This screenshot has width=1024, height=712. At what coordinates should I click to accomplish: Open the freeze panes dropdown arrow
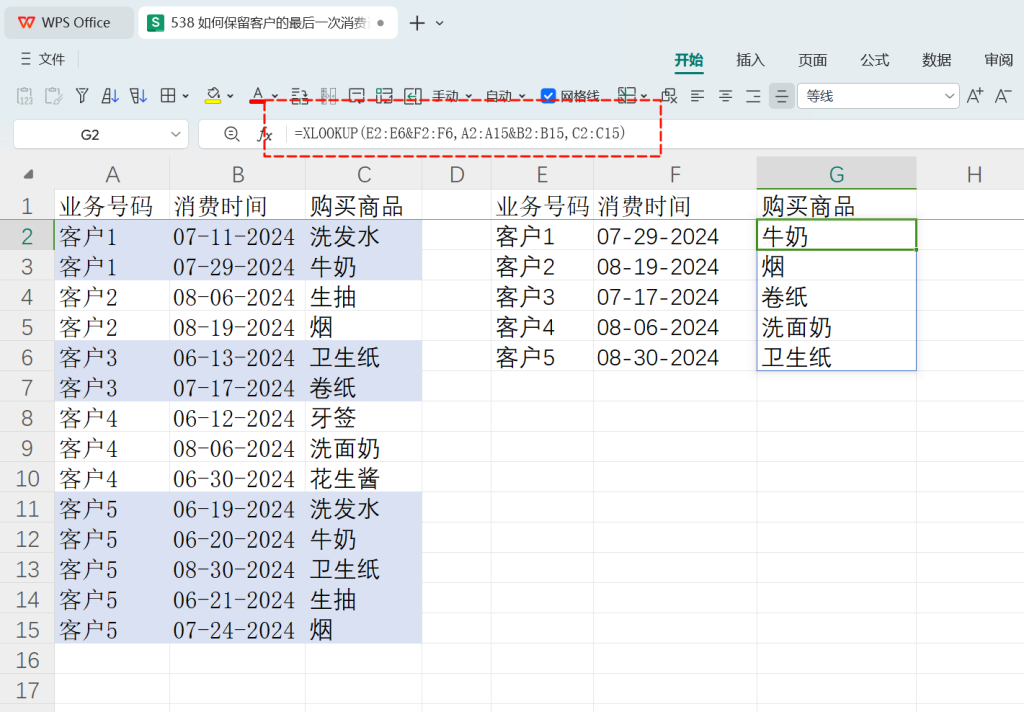[644, 96]
